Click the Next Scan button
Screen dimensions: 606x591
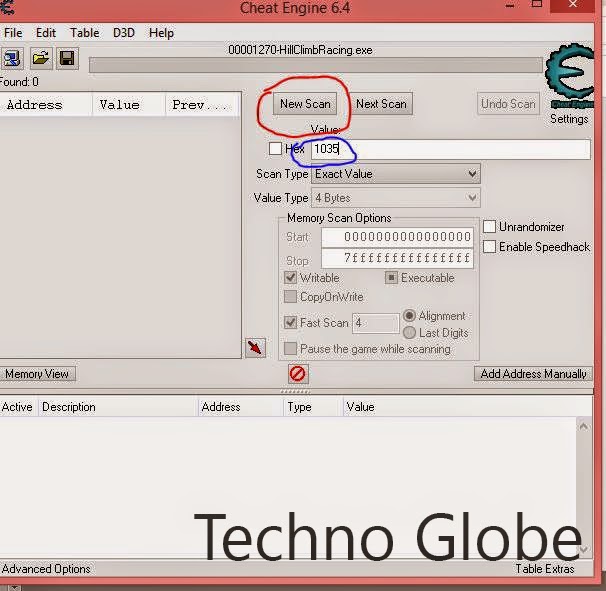(381, 104)
